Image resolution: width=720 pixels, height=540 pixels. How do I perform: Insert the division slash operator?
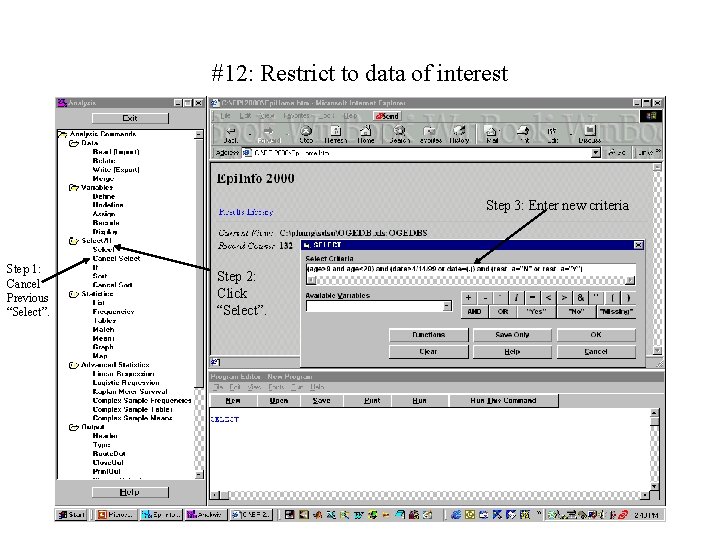(x=517, y=298)
